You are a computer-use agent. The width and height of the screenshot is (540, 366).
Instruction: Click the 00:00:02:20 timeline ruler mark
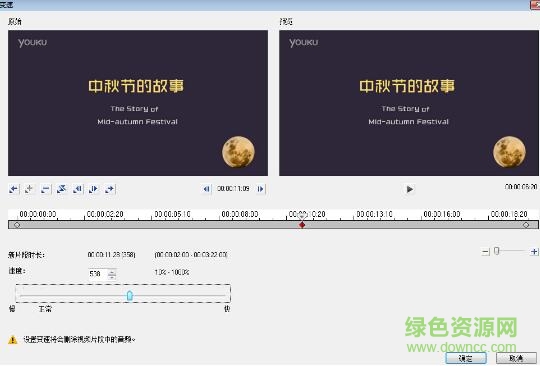click(105, 214)
